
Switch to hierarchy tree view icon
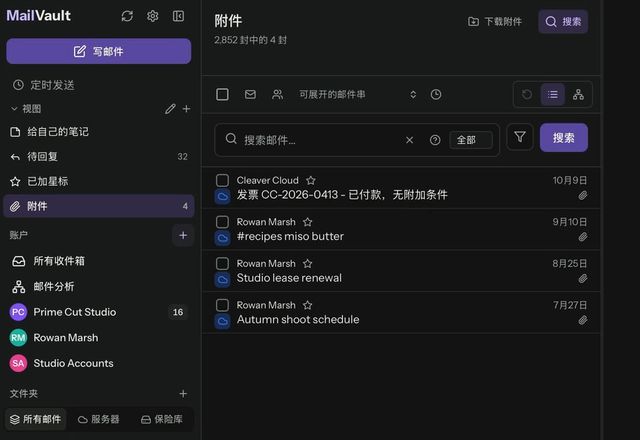[x=578, y=95]
